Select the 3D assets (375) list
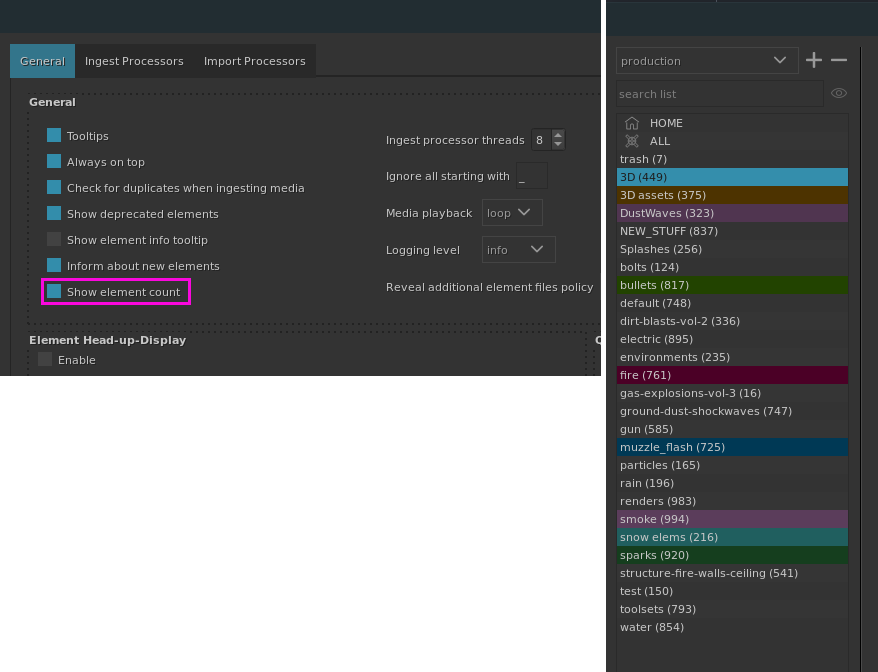The image size is (878, 672). tap(732, 195)
